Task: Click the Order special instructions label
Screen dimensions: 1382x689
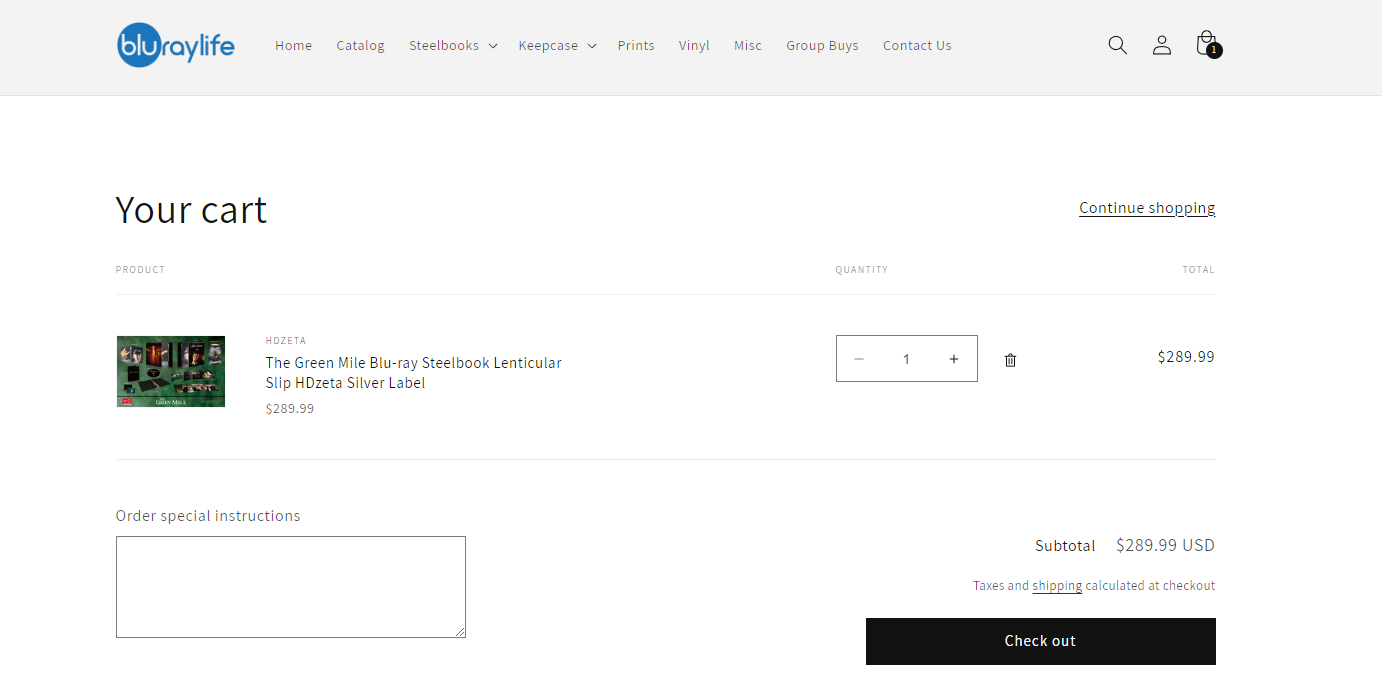Action: click(x=208, y=516)
